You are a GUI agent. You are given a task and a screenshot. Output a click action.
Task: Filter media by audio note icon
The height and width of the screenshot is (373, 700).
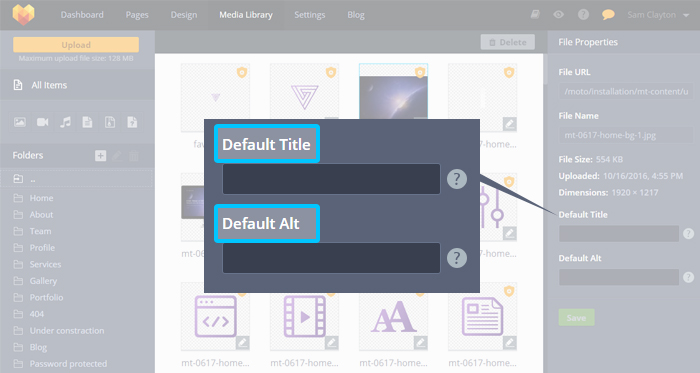[x=65, y=122]
